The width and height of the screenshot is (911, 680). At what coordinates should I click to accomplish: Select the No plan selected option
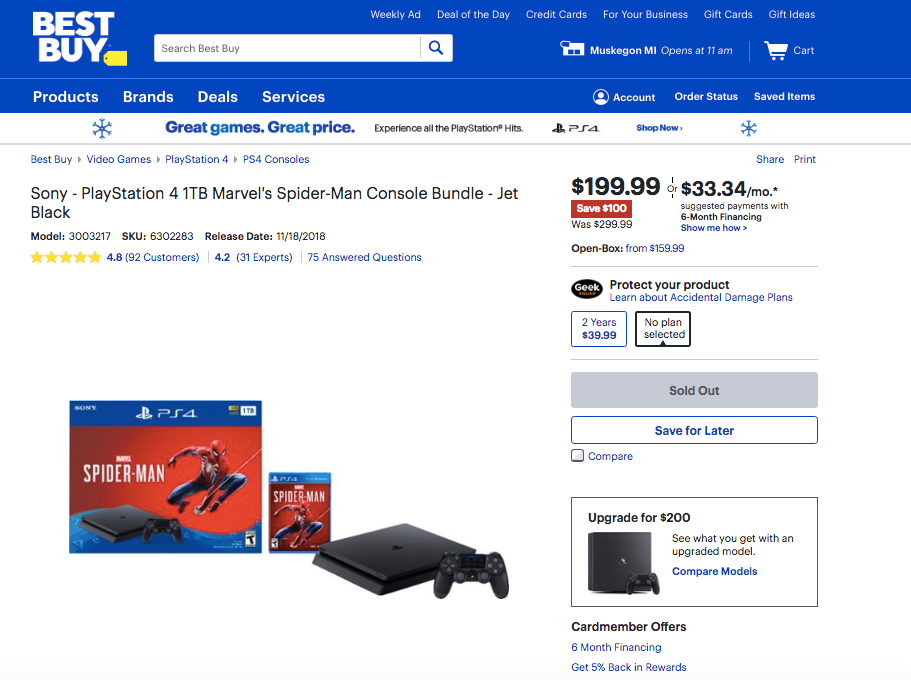(664, 329)
